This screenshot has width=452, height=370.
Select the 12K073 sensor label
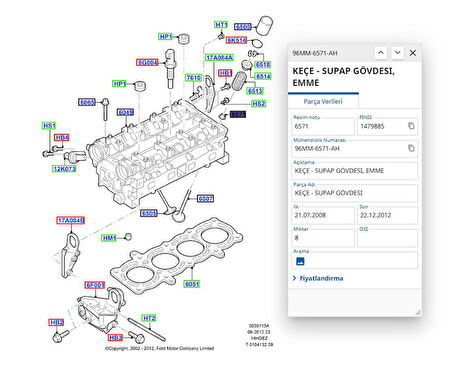65,169
